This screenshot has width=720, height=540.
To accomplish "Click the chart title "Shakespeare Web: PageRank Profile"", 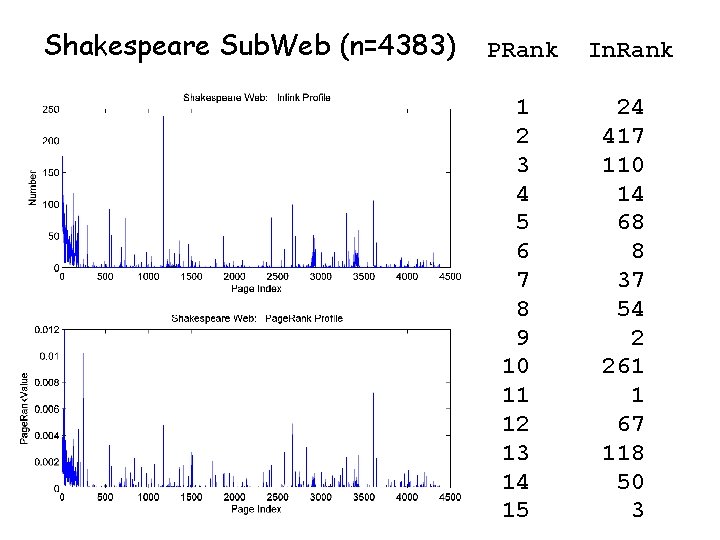I will 257,318.
